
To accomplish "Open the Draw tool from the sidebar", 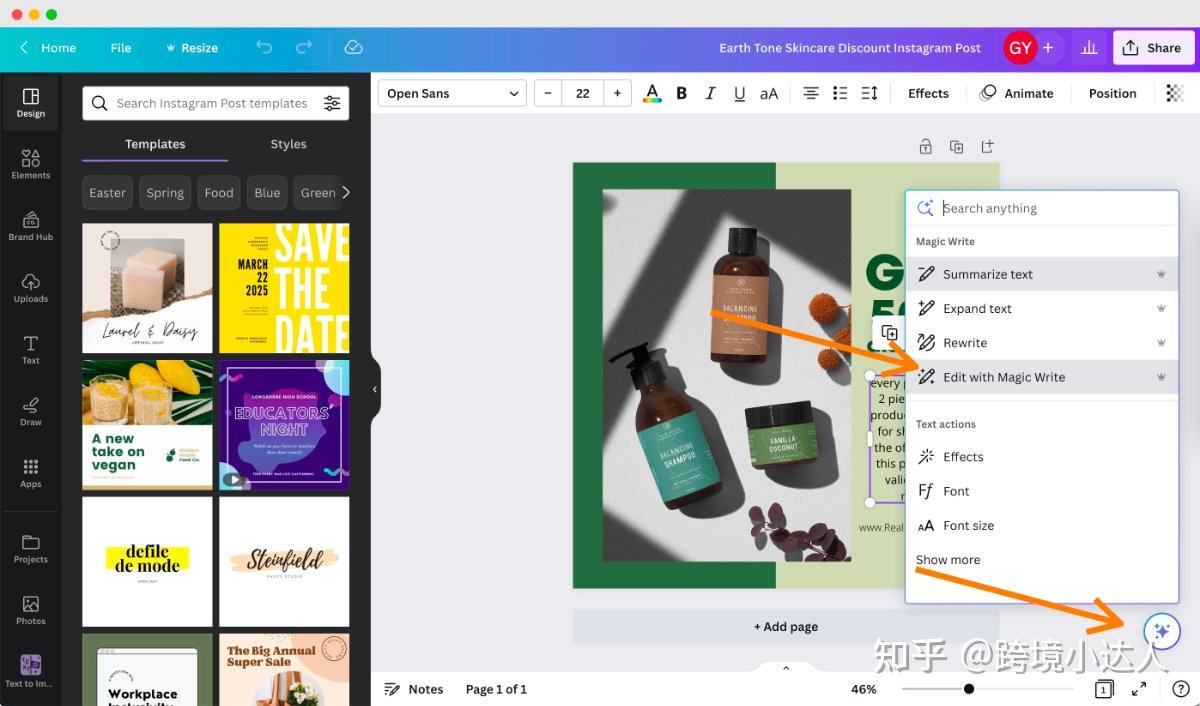I will (x=30, y=410).
